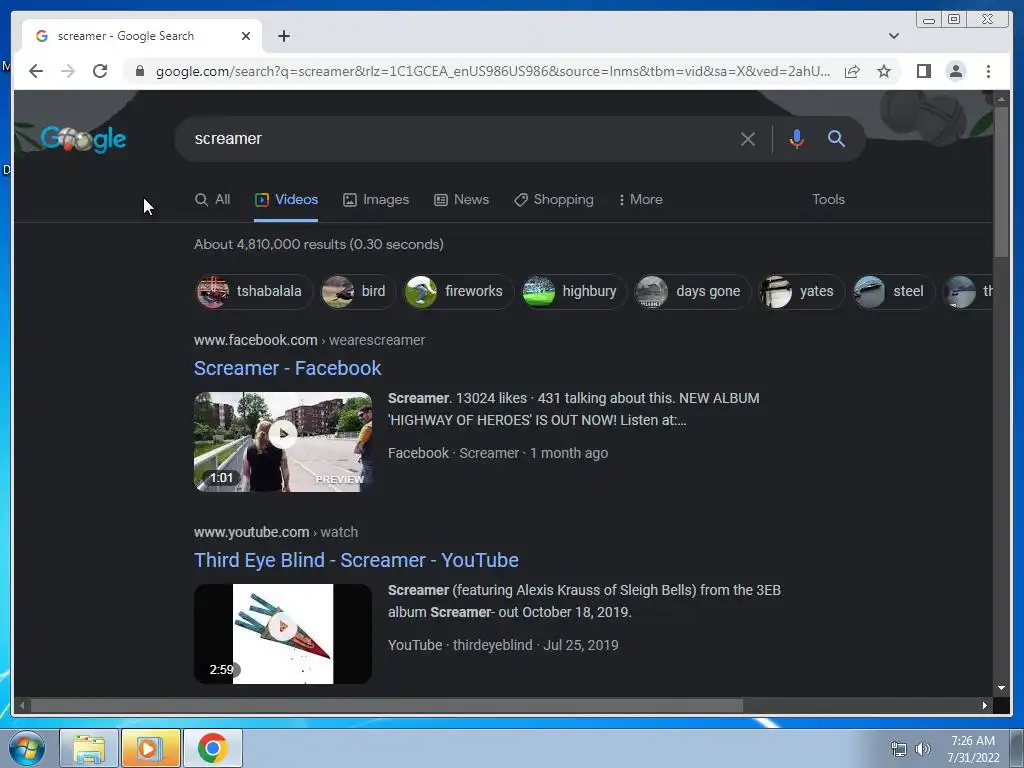Select the yates suggestion chip
1024x768 pixels.
point(801,291)
